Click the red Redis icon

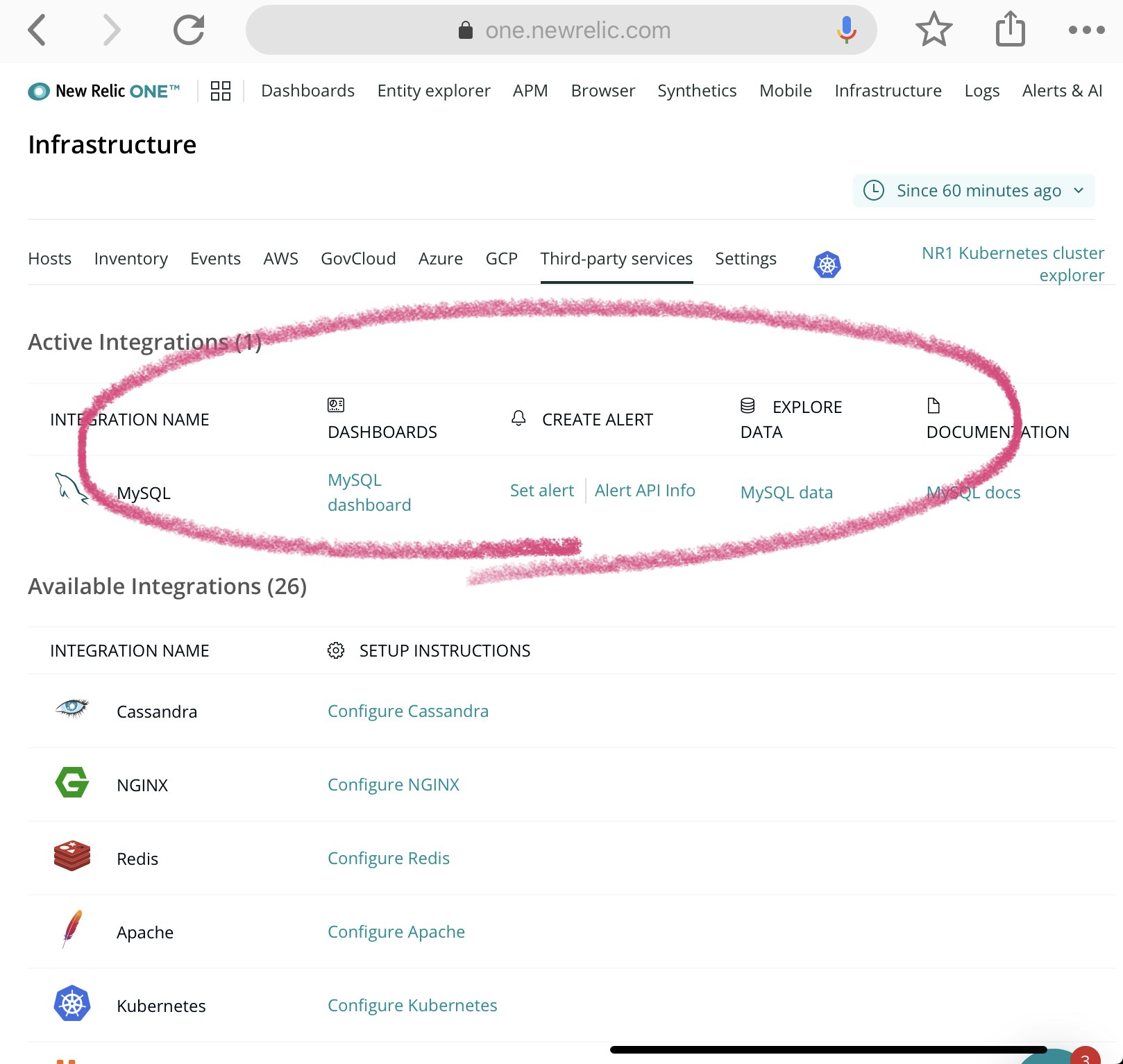(72, 856)
